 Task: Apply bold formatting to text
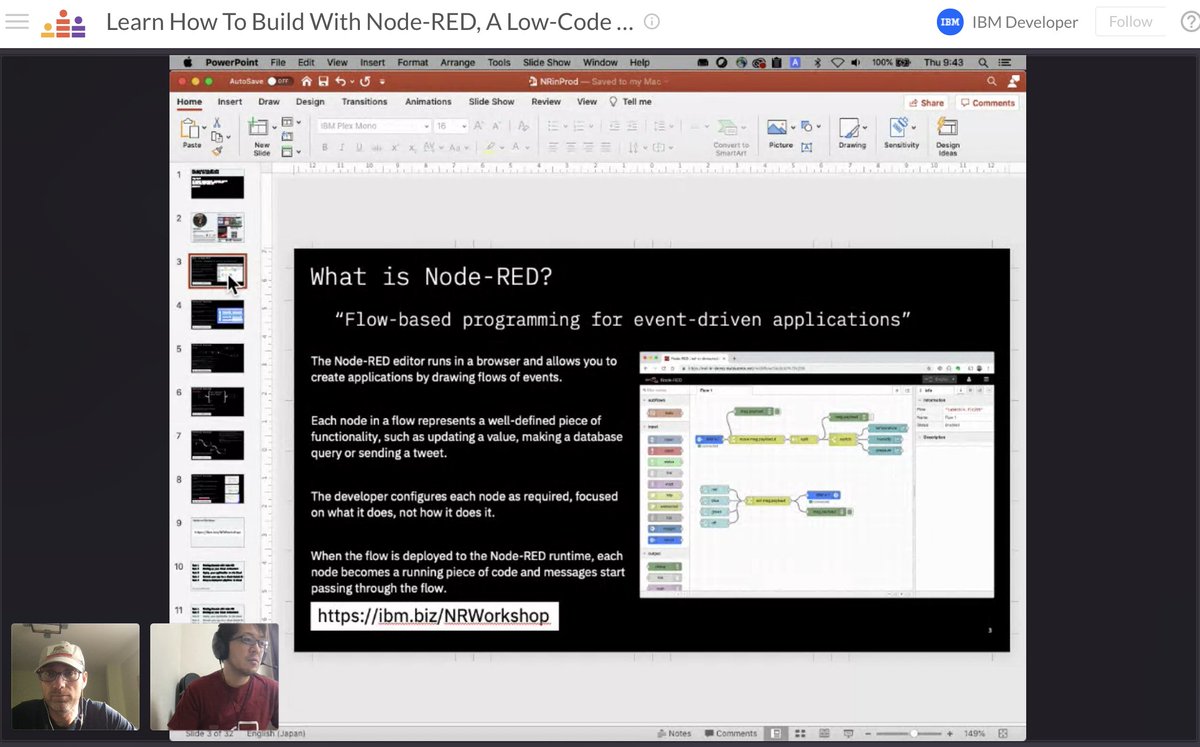(x=325, y=146)
